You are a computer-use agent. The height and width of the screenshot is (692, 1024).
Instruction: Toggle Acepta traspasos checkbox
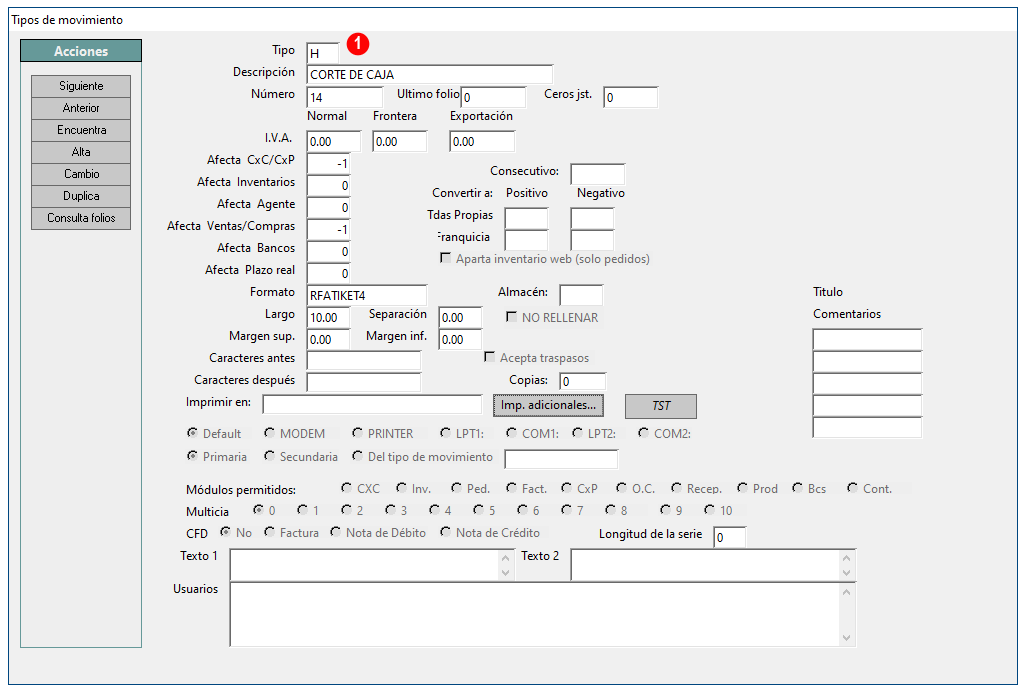click(489, 357)
